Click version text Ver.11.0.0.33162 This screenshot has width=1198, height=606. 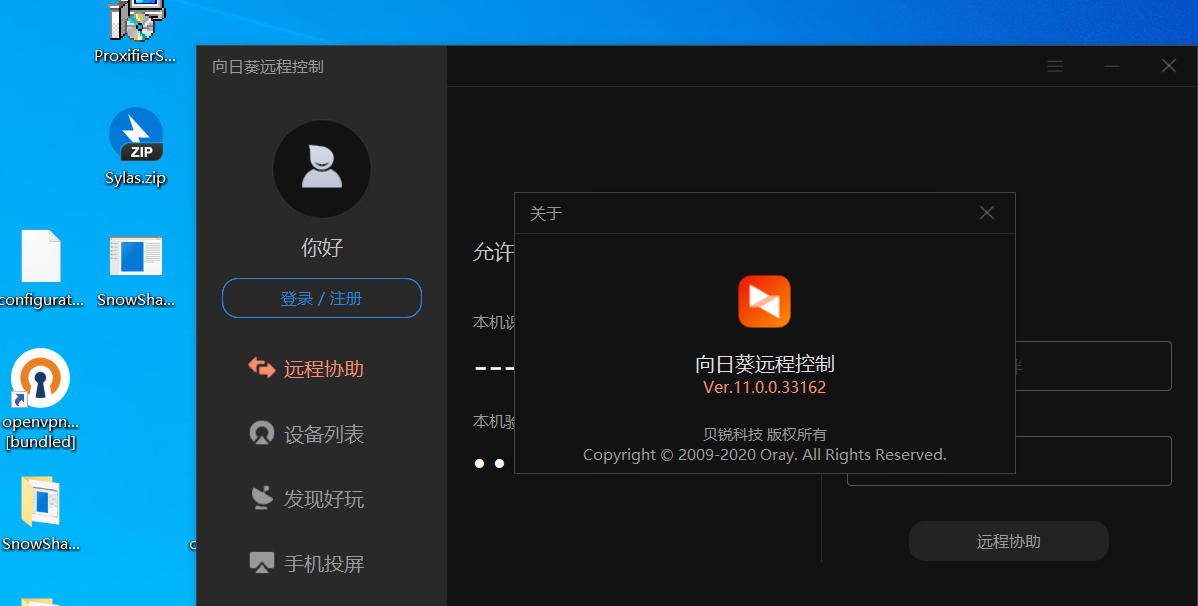[764, 387]
